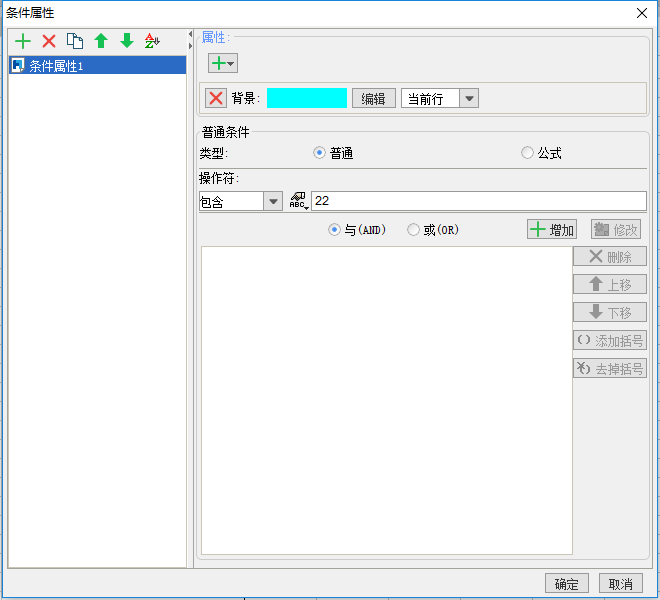Move condition attribute up with green arrow
660x600 pixels.
click(x=101, y=41)
